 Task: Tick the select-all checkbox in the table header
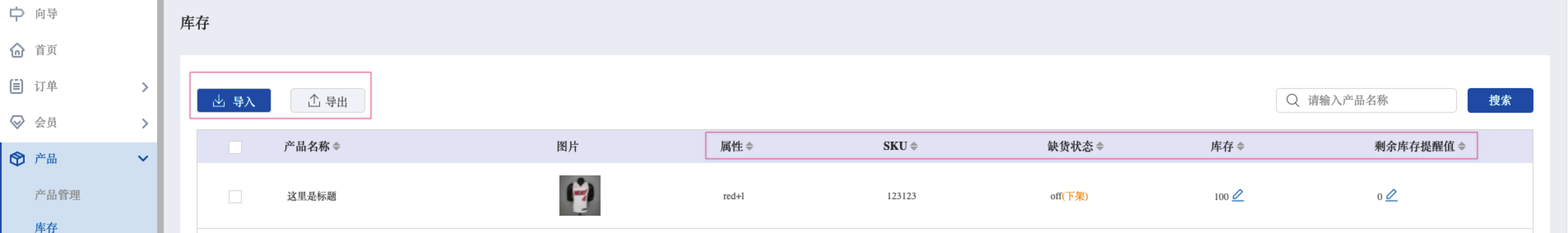tap(235, 147)
